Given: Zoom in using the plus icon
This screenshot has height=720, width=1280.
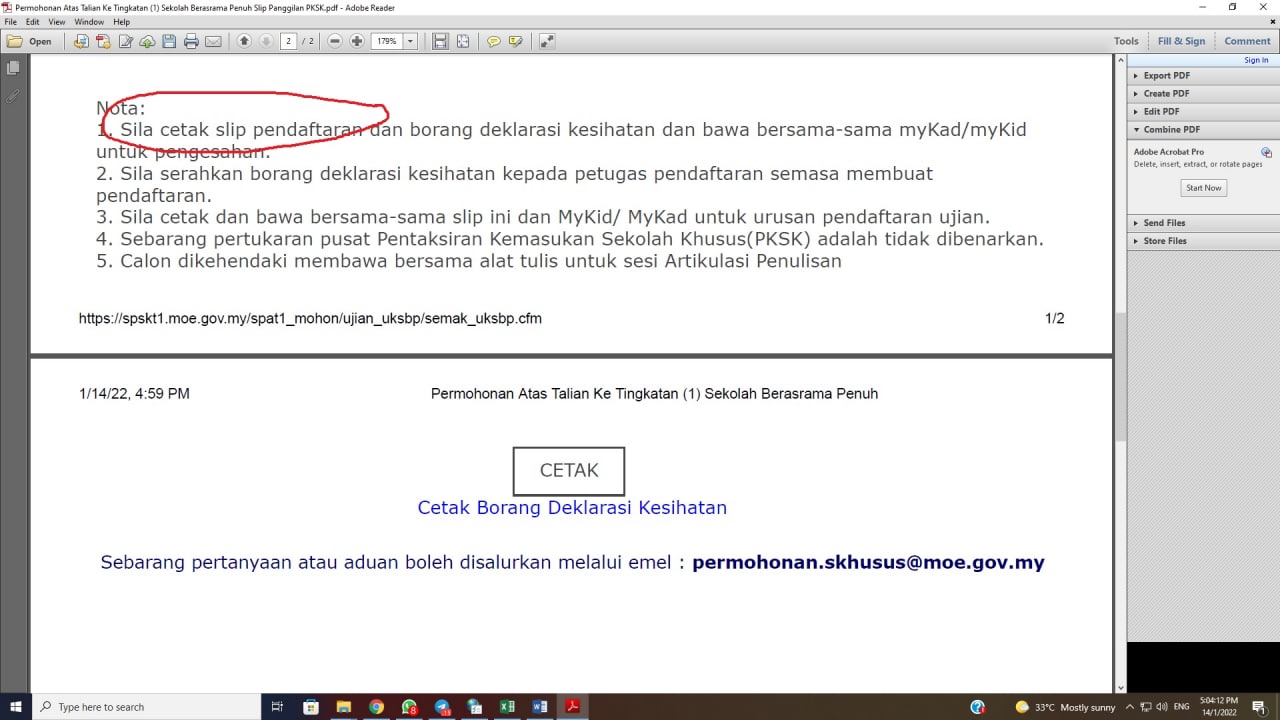Looking at the screenshot, I should (x=357, y=41).
